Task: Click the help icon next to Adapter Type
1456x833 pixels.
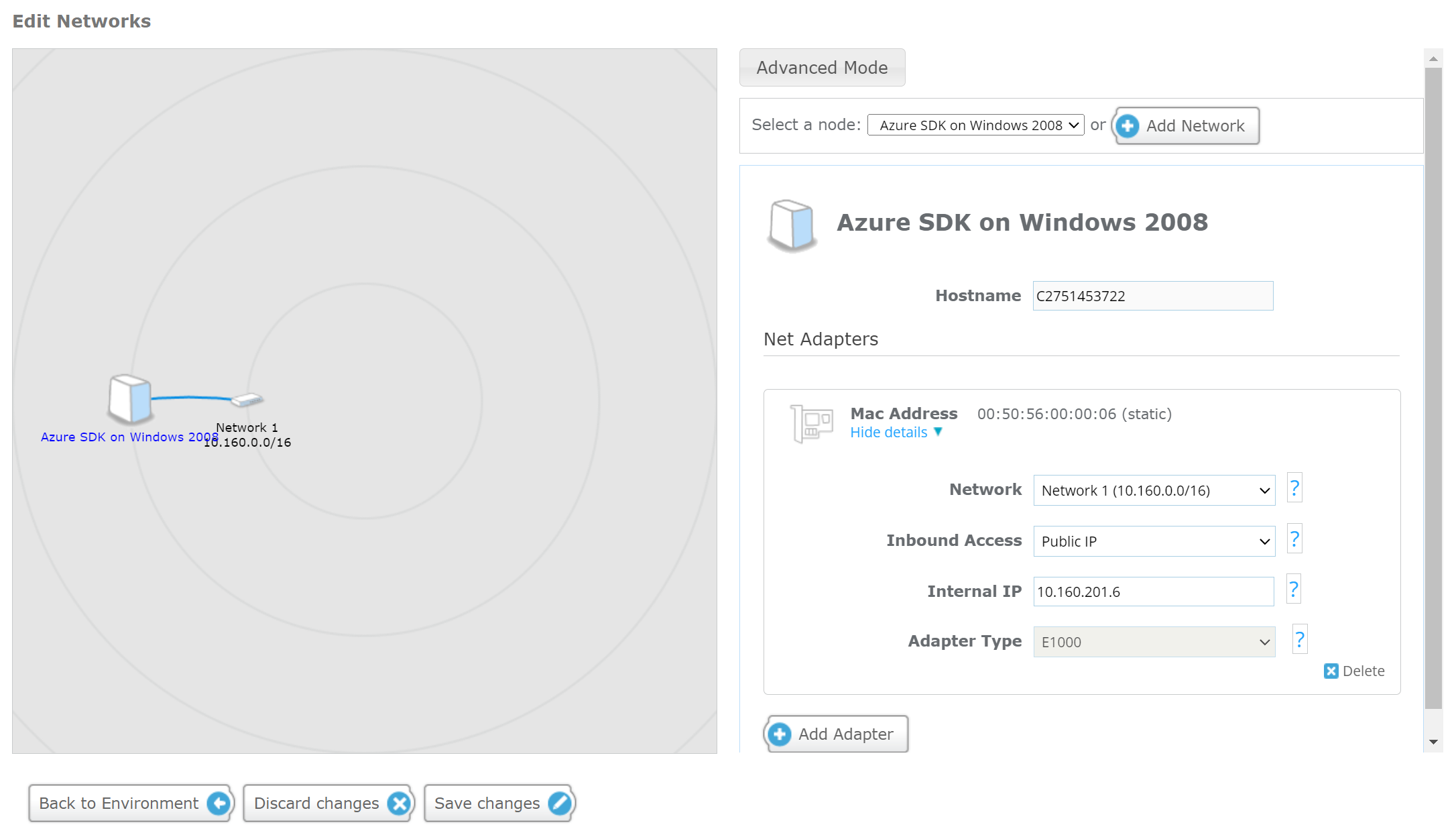Action: [x=1299, y=639]
